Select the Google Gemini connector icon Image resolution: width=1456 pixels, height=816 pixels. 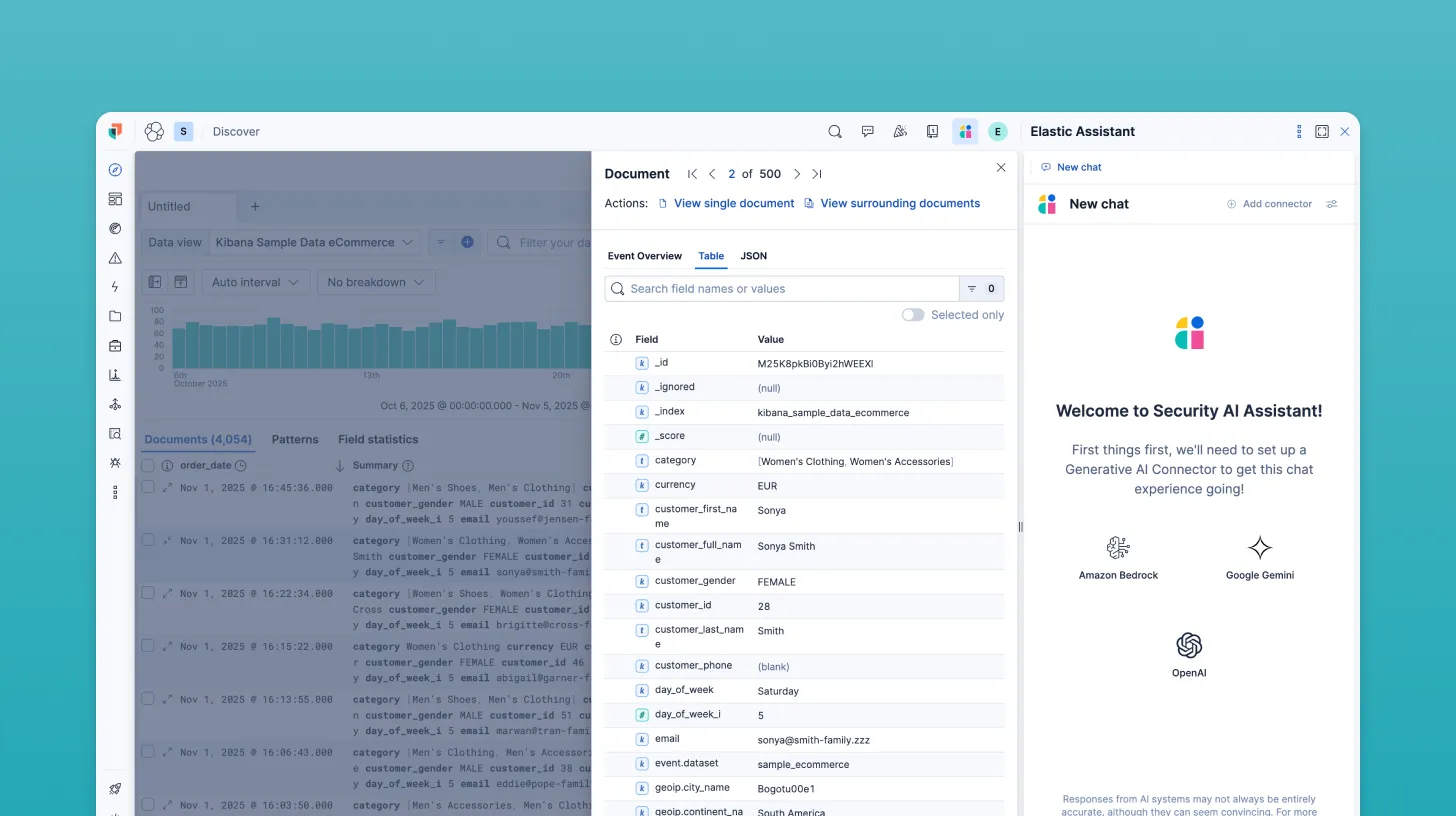(x=1260, y=548)
